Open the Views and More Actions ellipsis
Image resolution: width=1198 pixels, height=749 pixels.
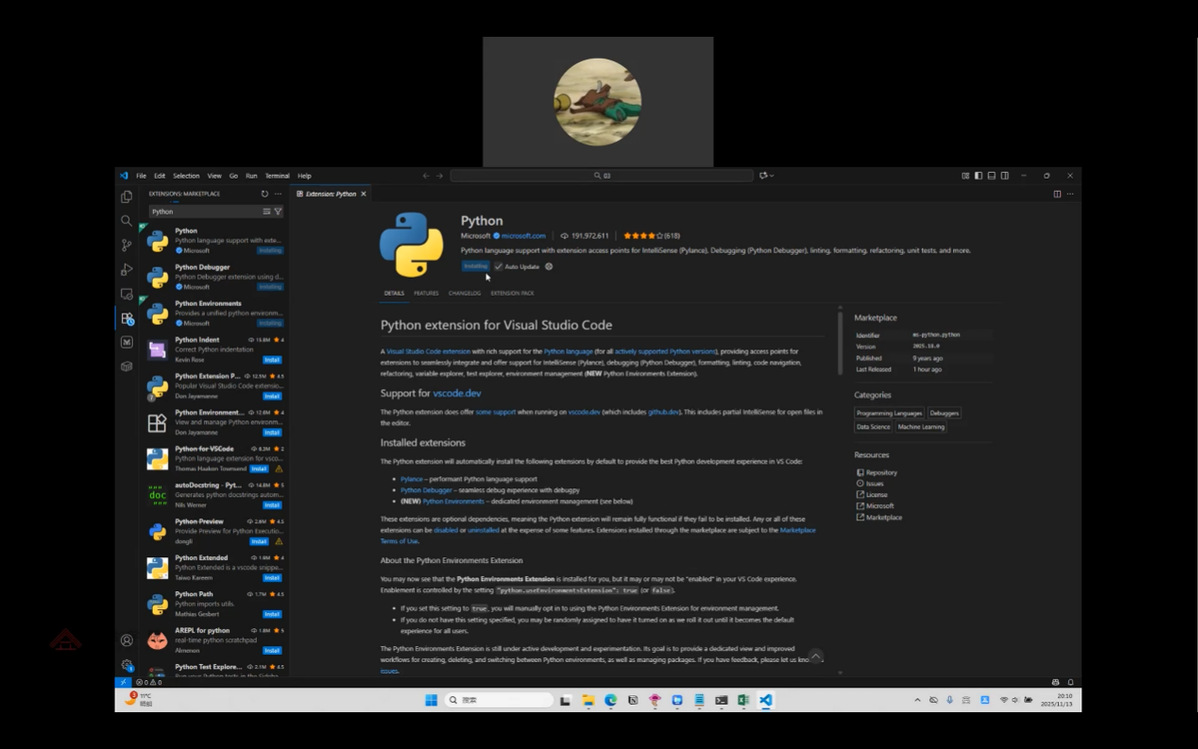point(278,194)
